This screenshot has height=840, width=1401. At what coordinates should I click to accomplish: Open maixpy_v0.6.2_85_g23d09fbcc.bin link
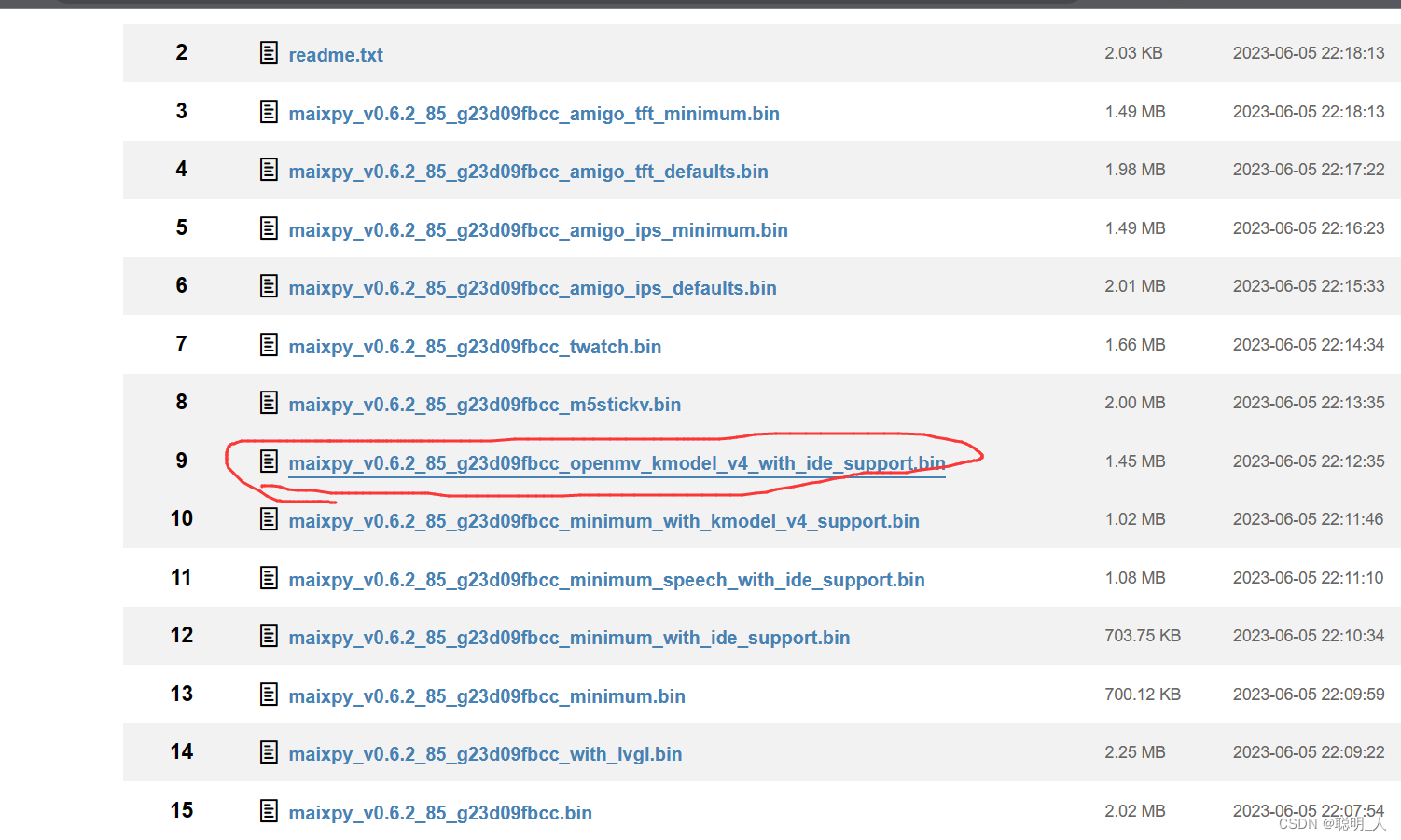440,813
